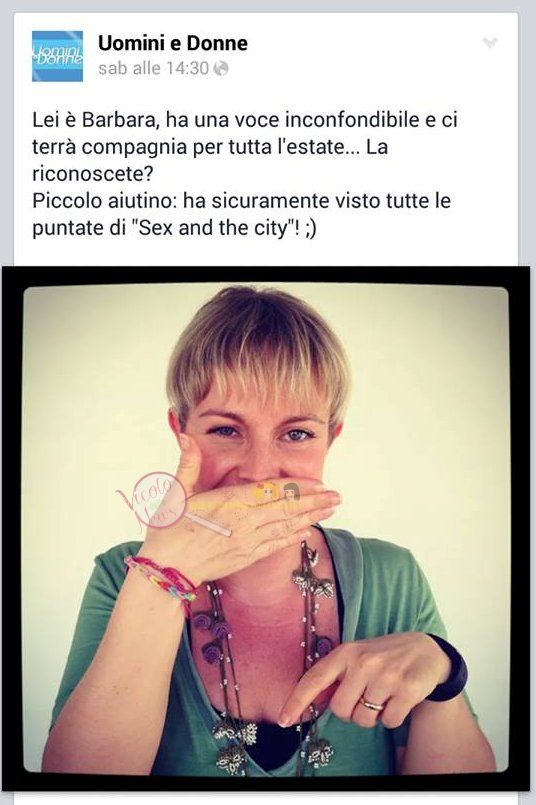536x805 pixels.
Task: Open the photo of the woman covering her mouth
Action: (266, 529)
